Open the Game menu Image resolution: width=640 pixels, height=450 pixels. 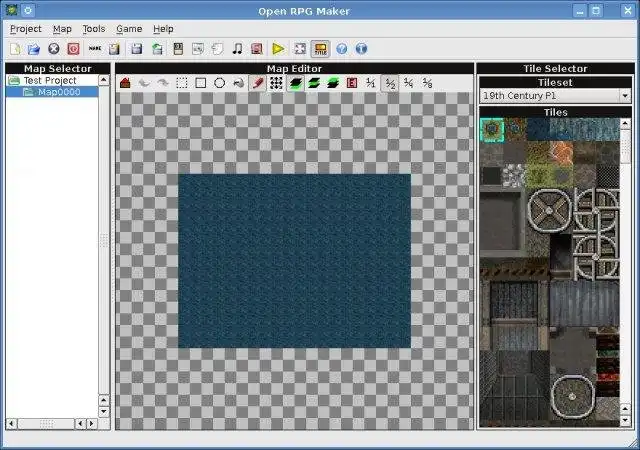[128, 29]
